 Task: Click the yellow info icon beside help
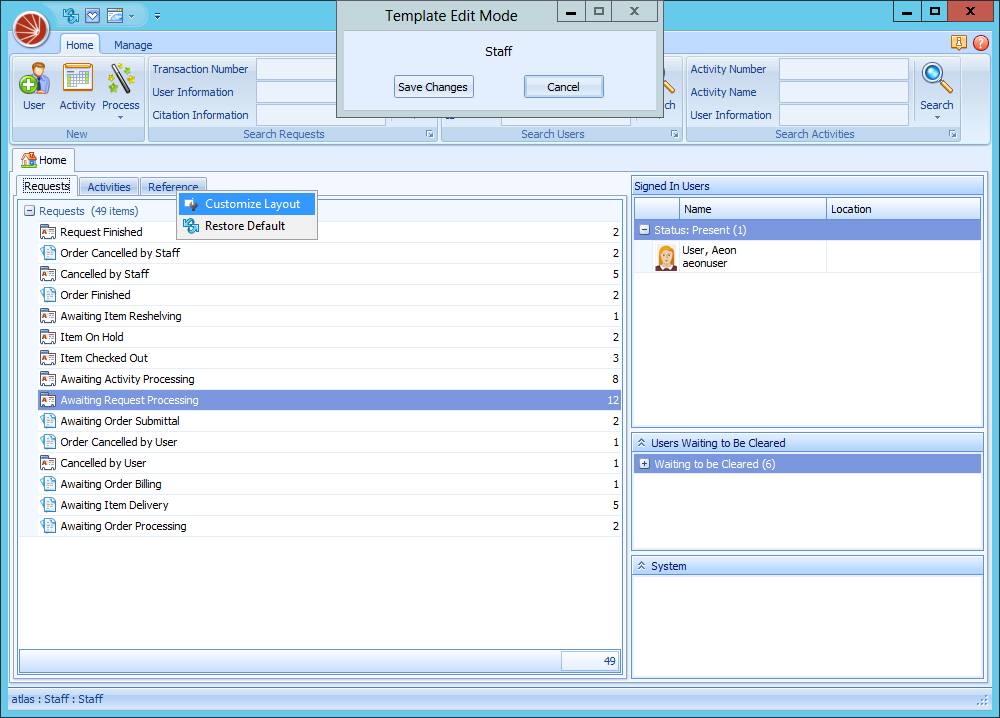coord(959,43)
